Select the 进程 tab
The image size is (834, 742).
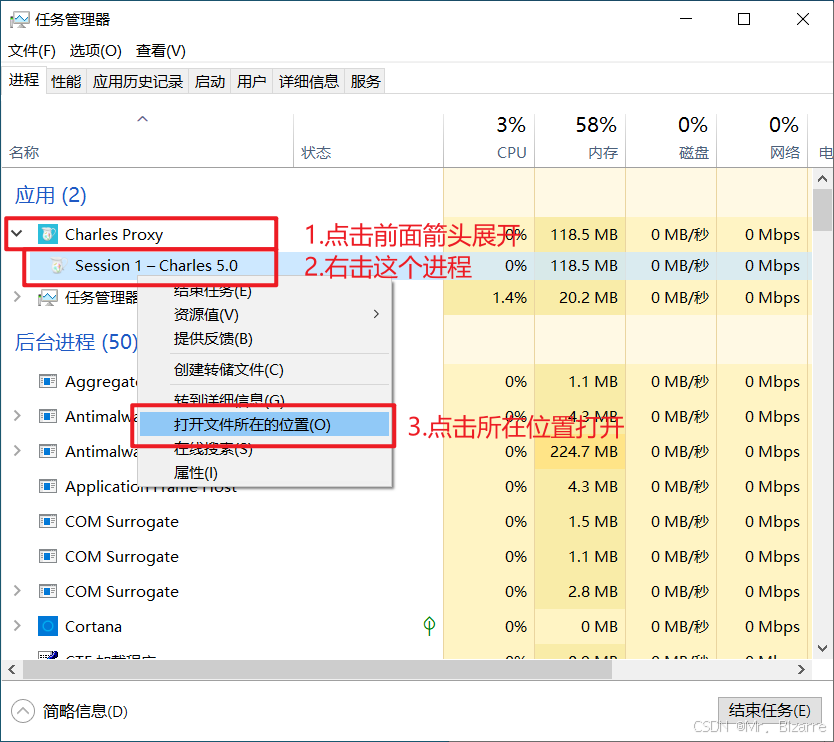click(24, 80)
